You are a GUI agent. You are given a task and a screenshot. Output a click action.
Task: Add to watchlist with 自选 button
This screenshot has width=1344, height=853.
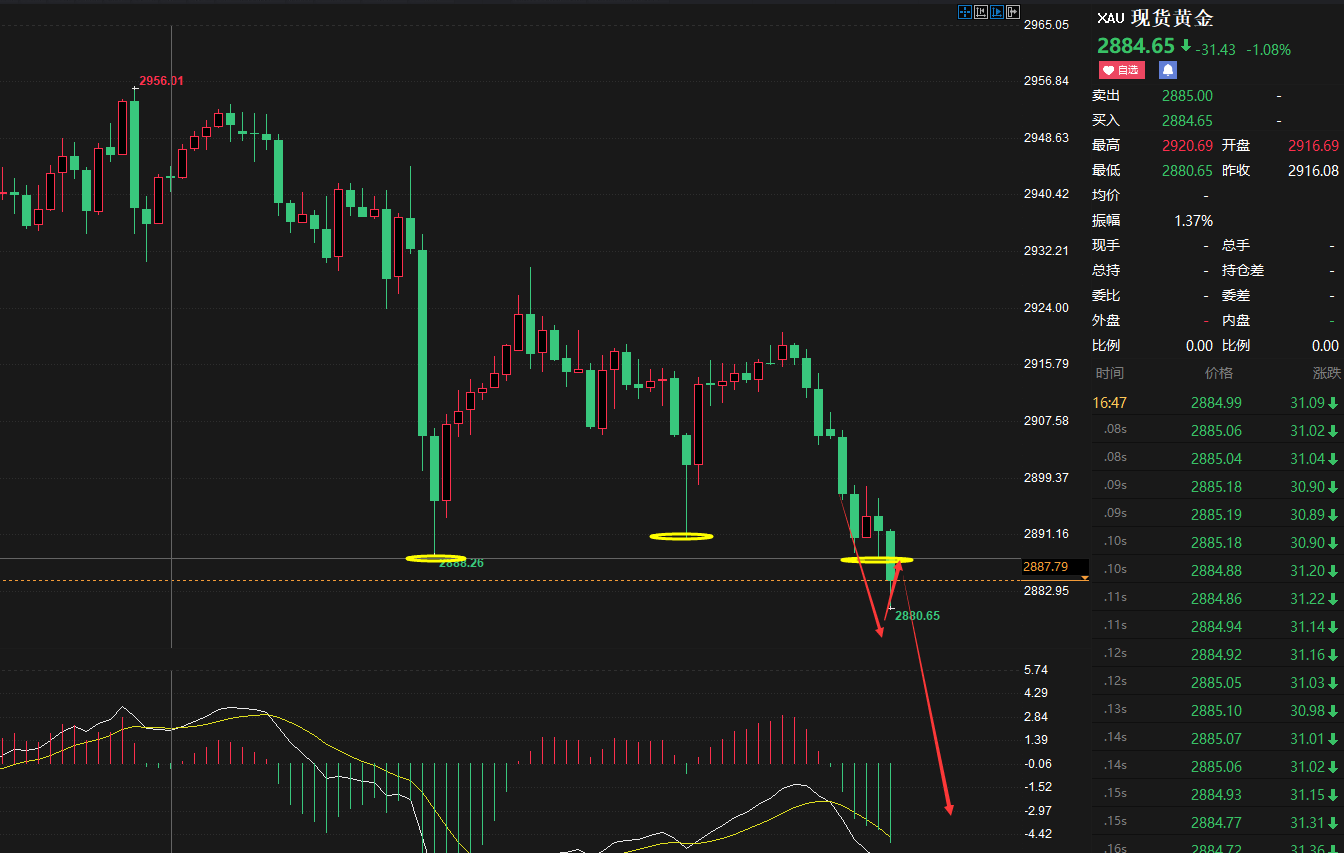point(1121,70)
